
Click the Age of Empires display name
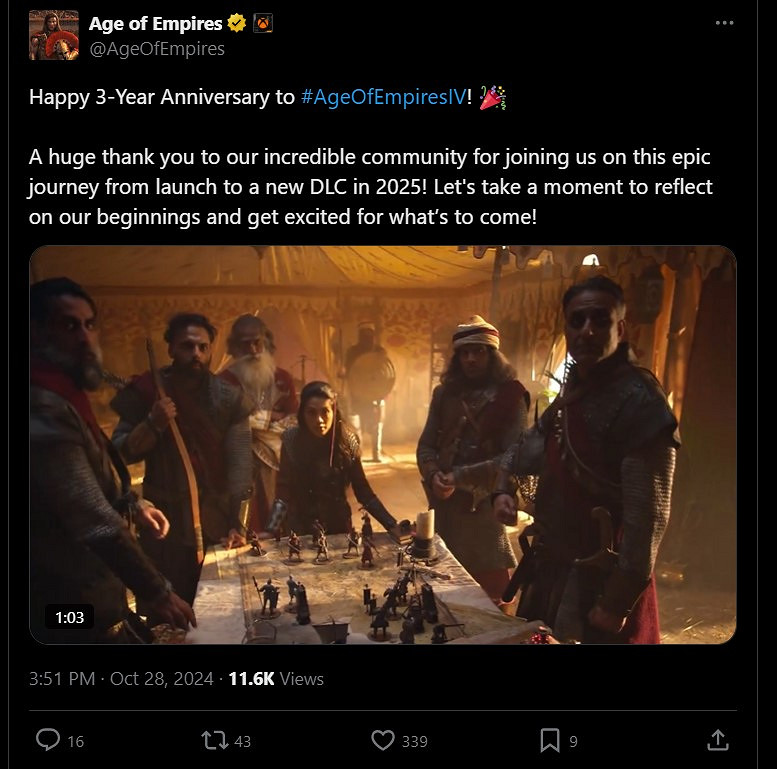pyautogui.click(x=155, y=23)
